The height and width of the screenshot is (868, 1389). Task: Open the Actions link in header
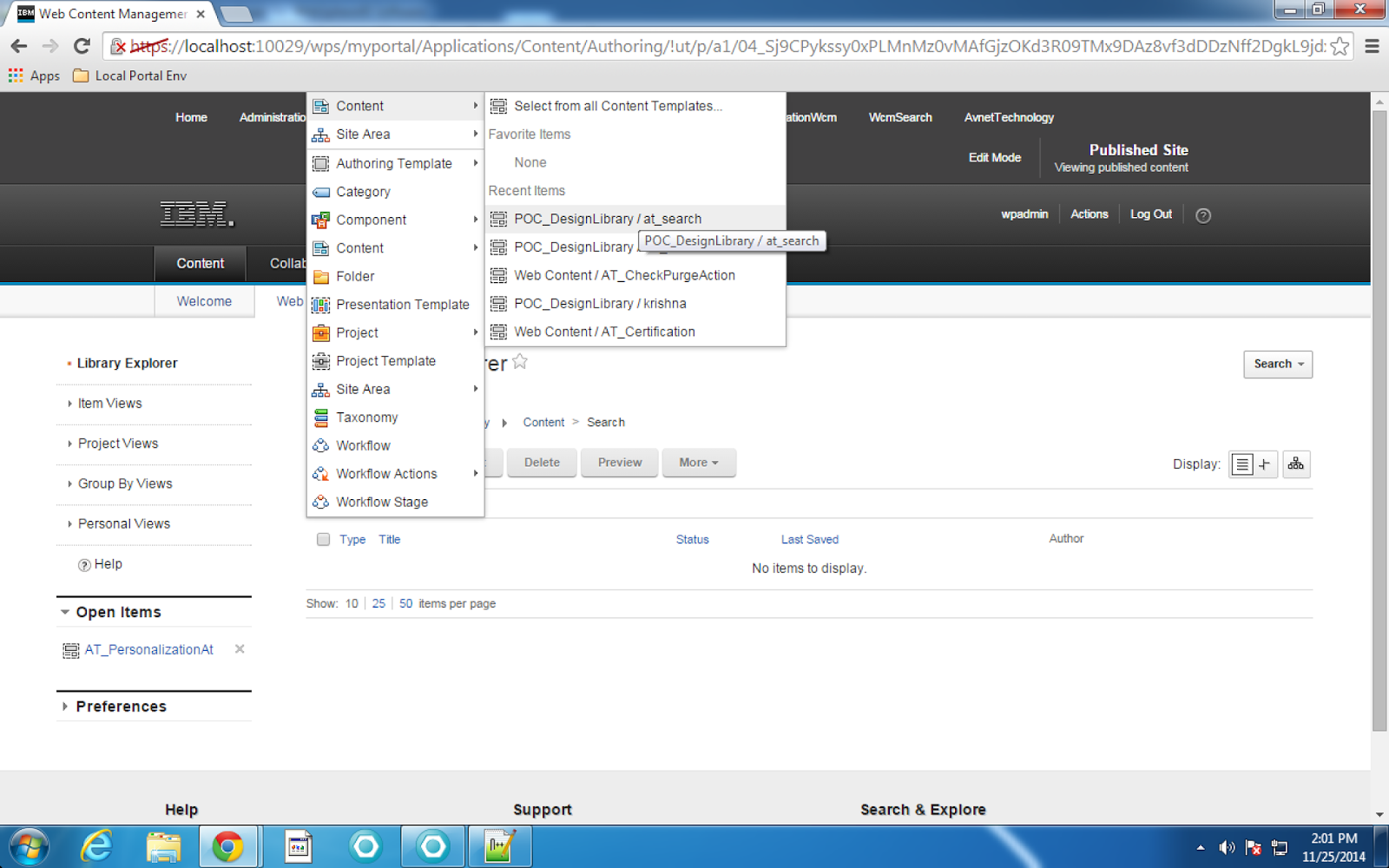pyautogui.click(x=1089, y=214)
